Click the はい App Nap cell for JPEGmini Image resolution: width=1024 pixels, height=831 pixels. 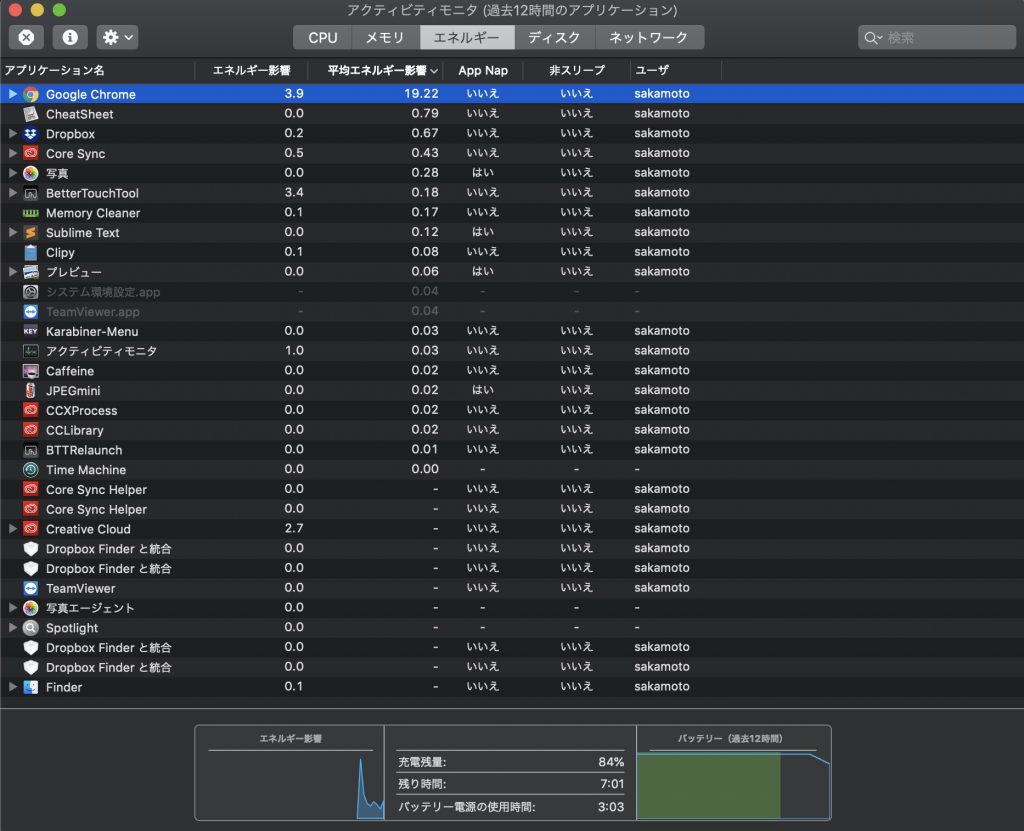(x=483, y=390)
